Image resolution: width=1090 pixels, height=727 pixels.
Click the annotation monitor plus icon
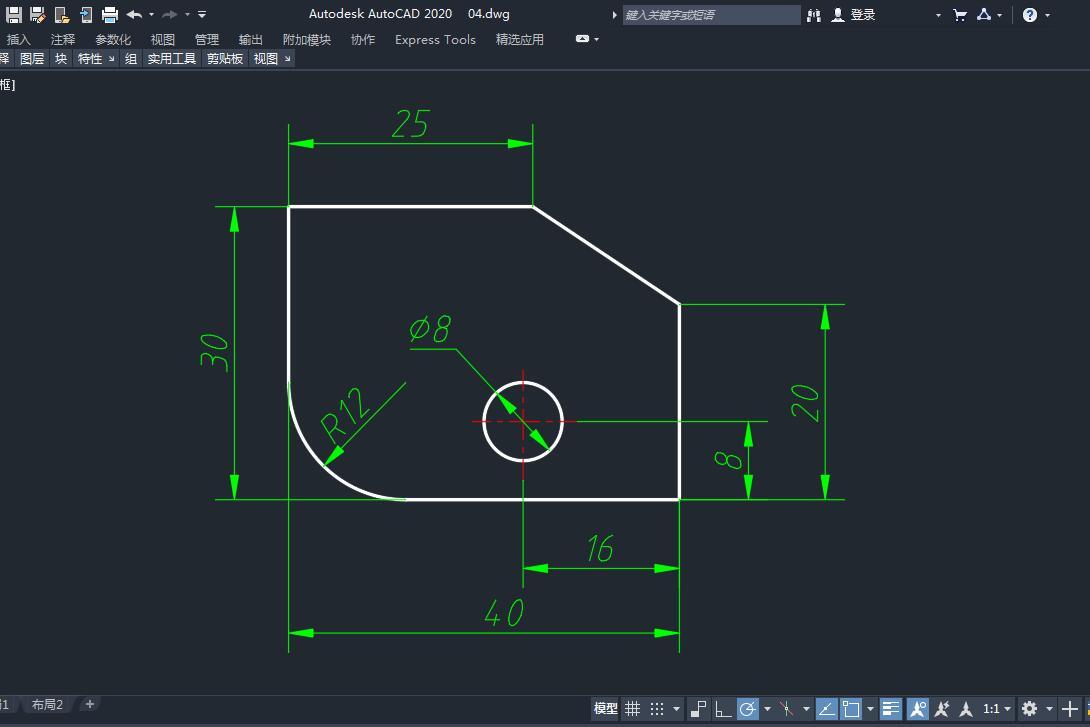(1070, 708)
